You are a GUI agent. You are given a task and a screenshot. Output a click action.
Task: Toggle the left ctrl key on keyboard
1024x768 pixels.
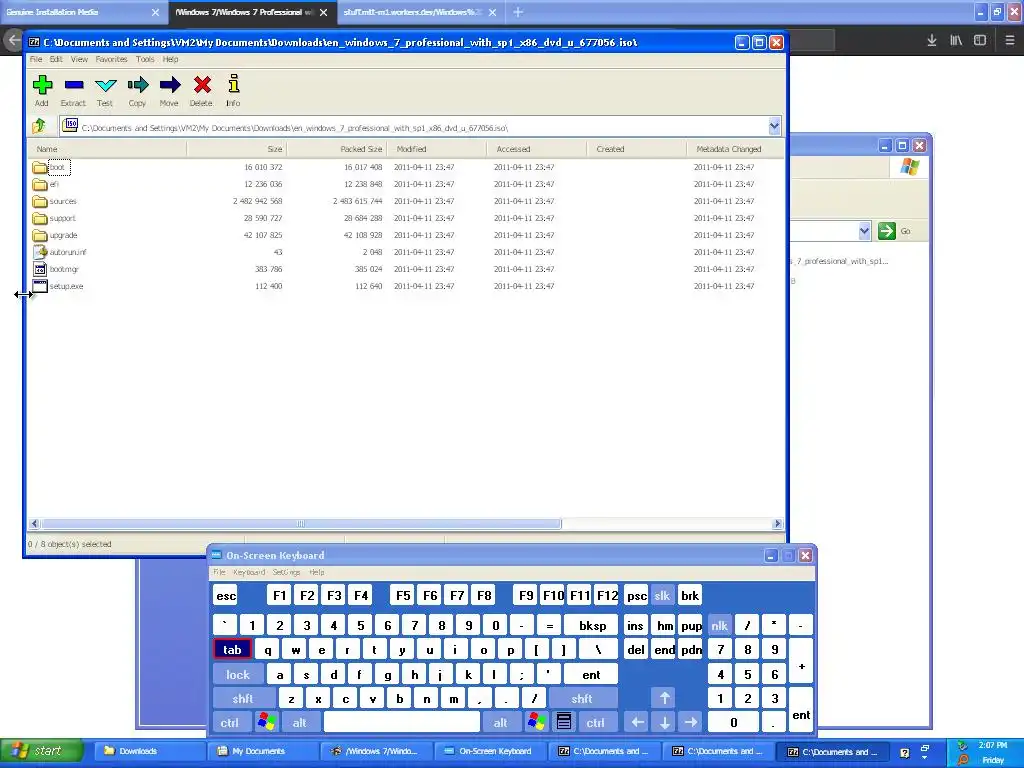coord(229,722)
